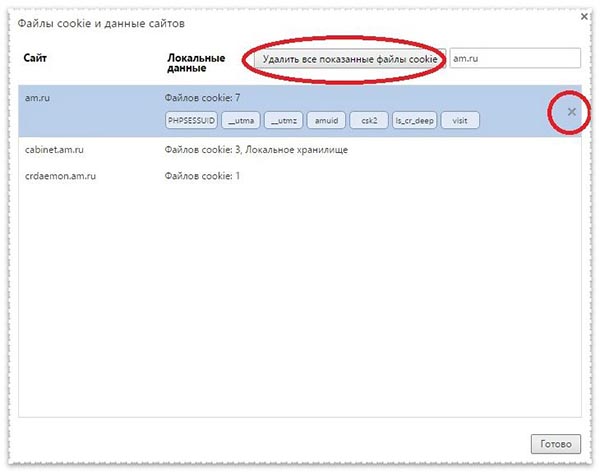Click the 'Сайт' column header
The width and height of the screenshot is (600, 472).
35,58
